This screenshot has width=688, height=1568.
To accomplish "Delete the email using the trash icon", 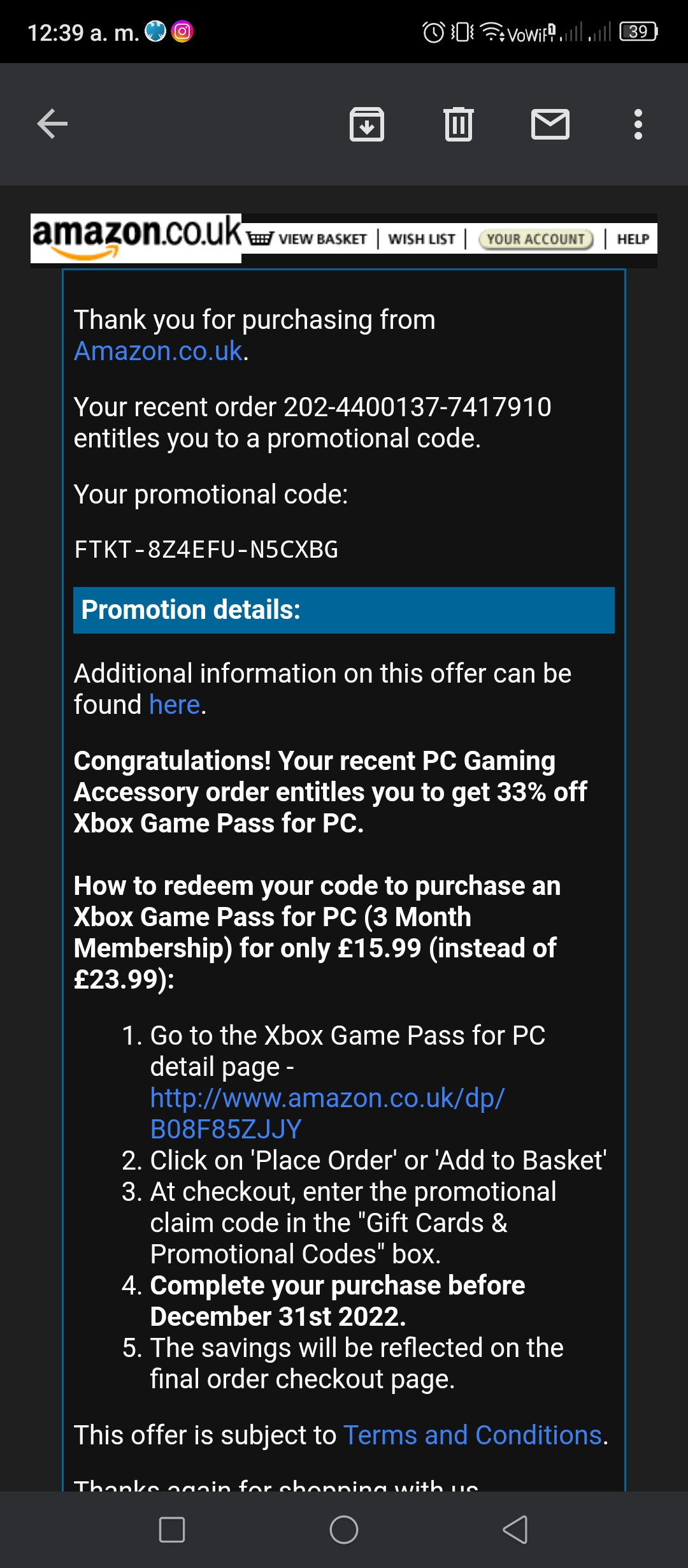I will tap(459, 124).
